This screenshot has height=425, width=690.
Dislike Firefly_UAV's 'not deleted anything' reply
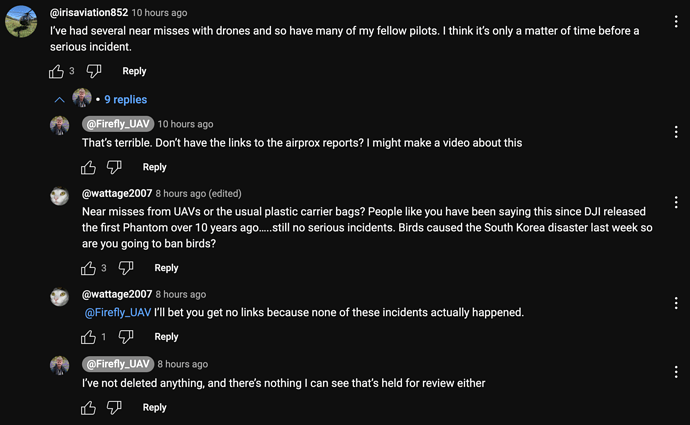click(x=114, y=407)
